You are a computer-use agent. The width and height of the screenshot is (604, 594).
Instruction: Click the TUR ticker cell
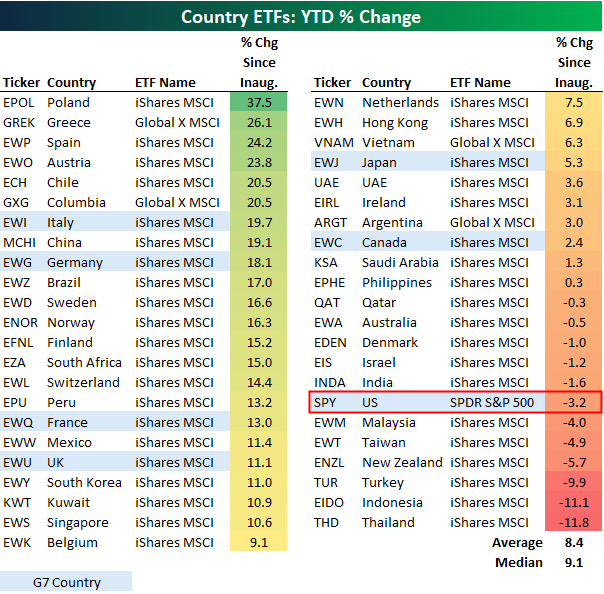click(x=327, y=482)
